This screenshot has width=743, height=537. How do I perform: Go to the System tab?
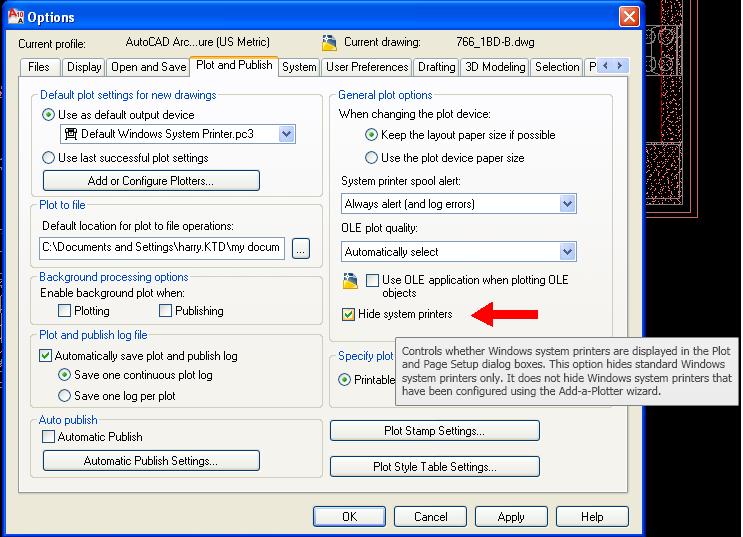click(299, 67)
